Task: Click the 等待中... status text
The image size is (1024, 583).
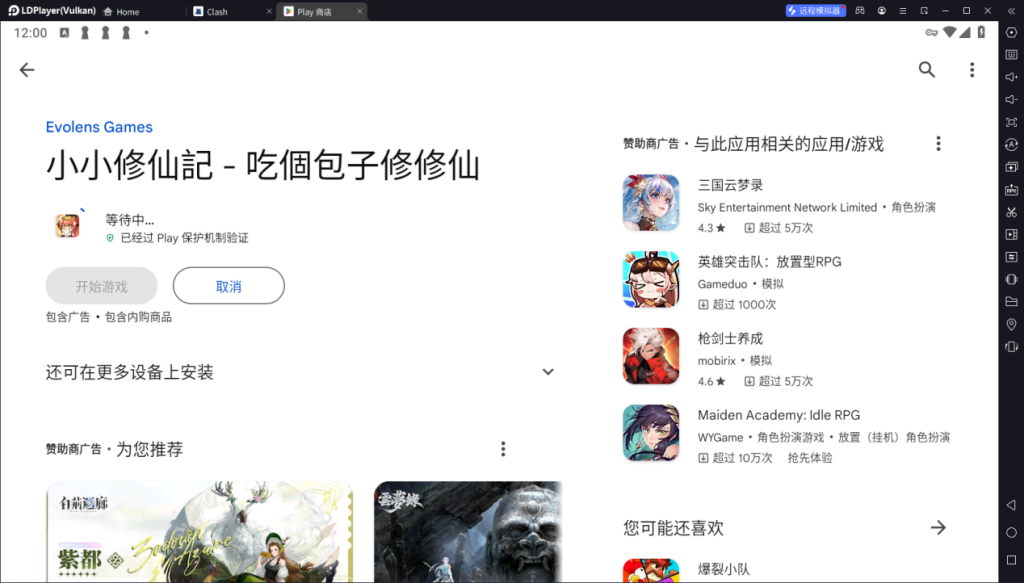Action: (130, 220)
